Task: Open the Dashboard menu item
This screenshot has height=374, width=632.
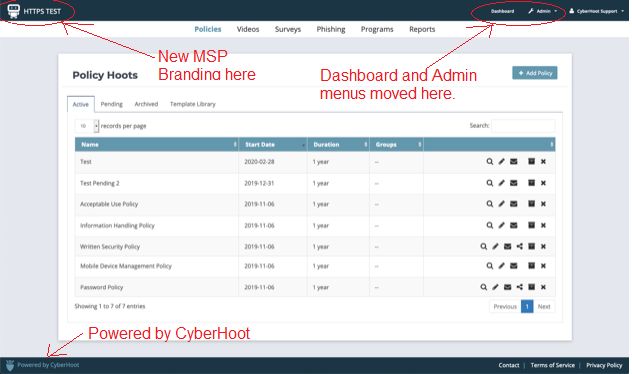Action: (502, 11)
